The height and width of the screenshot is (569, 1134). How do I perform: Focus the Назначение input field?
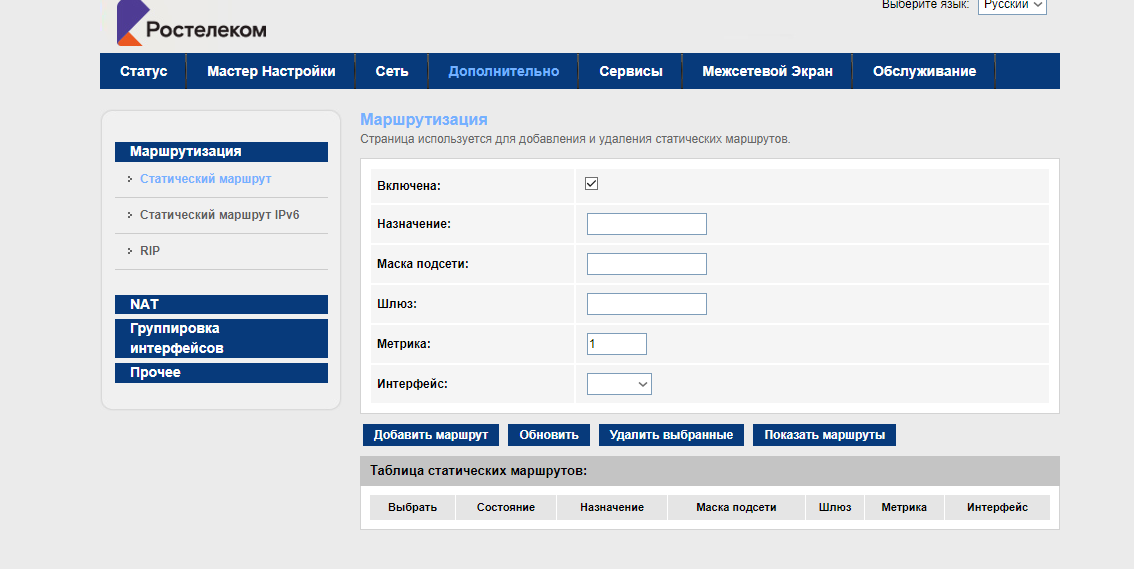pos(646,224)
